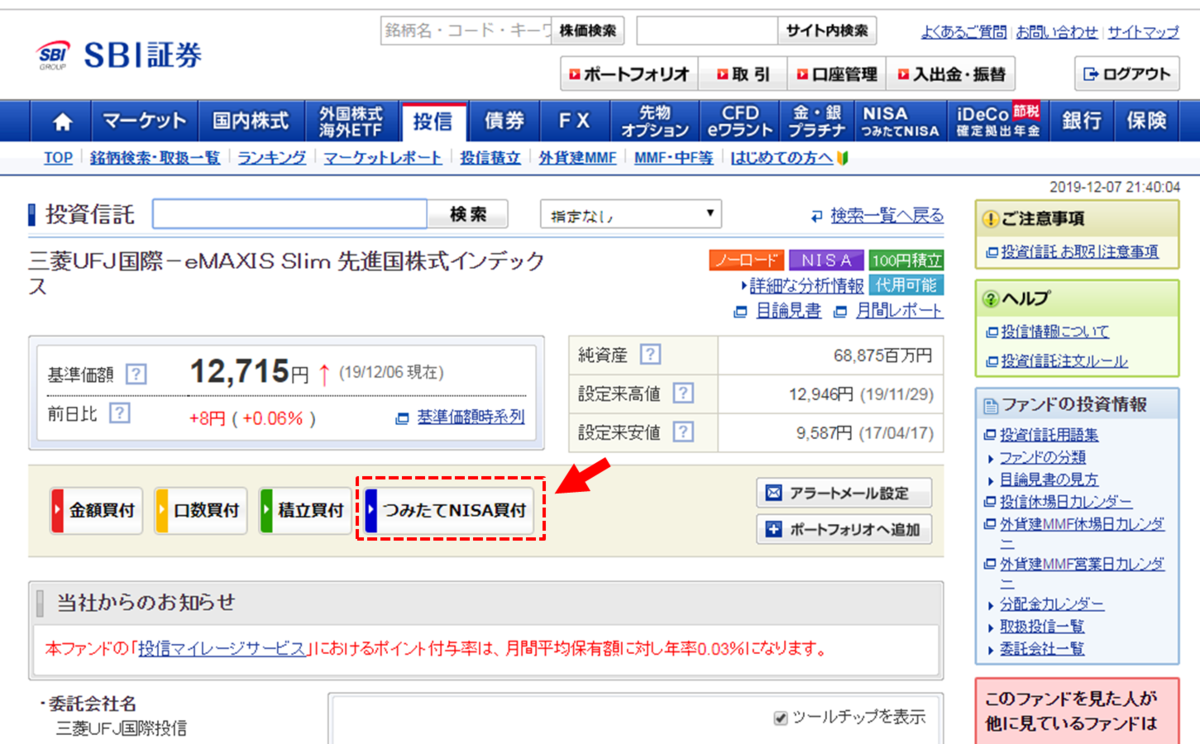
Task: Open the 先物オプション tab
Action: pos(655,122)
